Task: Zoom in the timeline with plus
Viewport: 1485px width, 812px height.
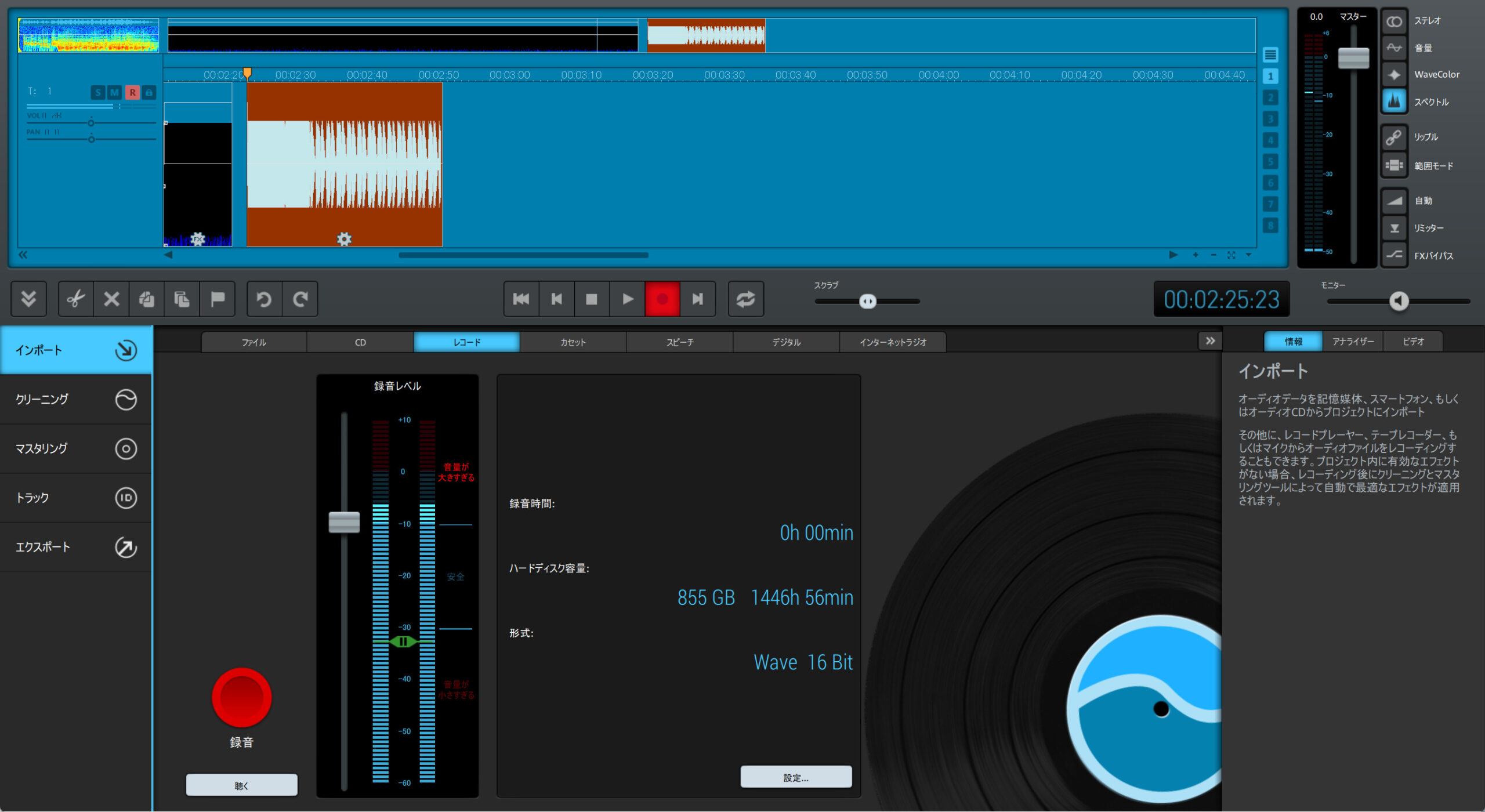Action: pos(1196,255)
